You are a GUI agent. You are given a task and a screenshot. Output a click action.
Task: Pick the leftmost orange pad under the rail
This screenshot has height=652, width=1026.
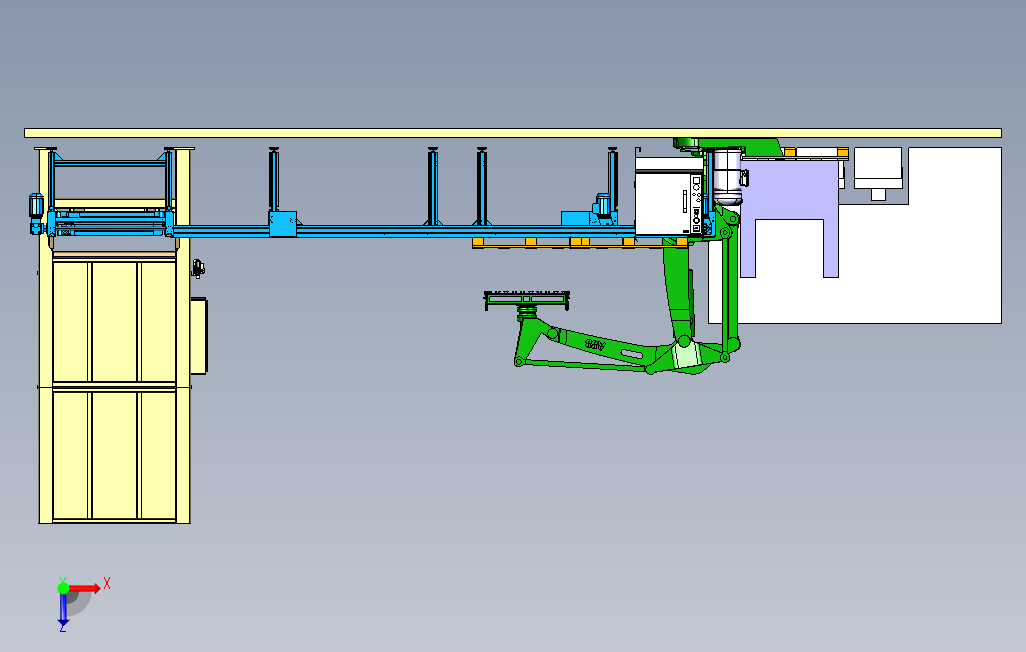point(478,242)
